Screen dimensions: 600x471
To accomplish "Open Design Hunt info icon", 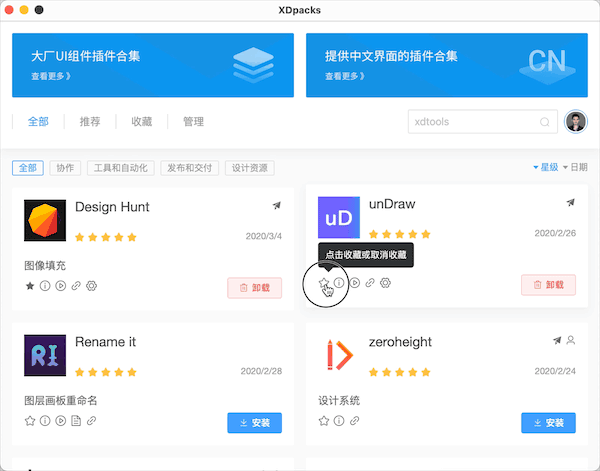I will pos(45,286).
